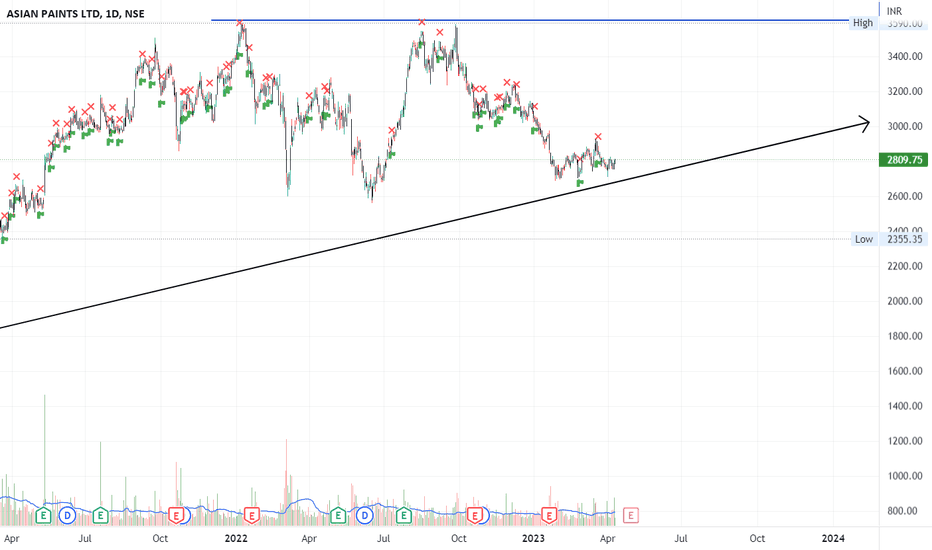Click the 1800.00 price axis label
This screenshot has height=550, width=932.
pos(905,336)
